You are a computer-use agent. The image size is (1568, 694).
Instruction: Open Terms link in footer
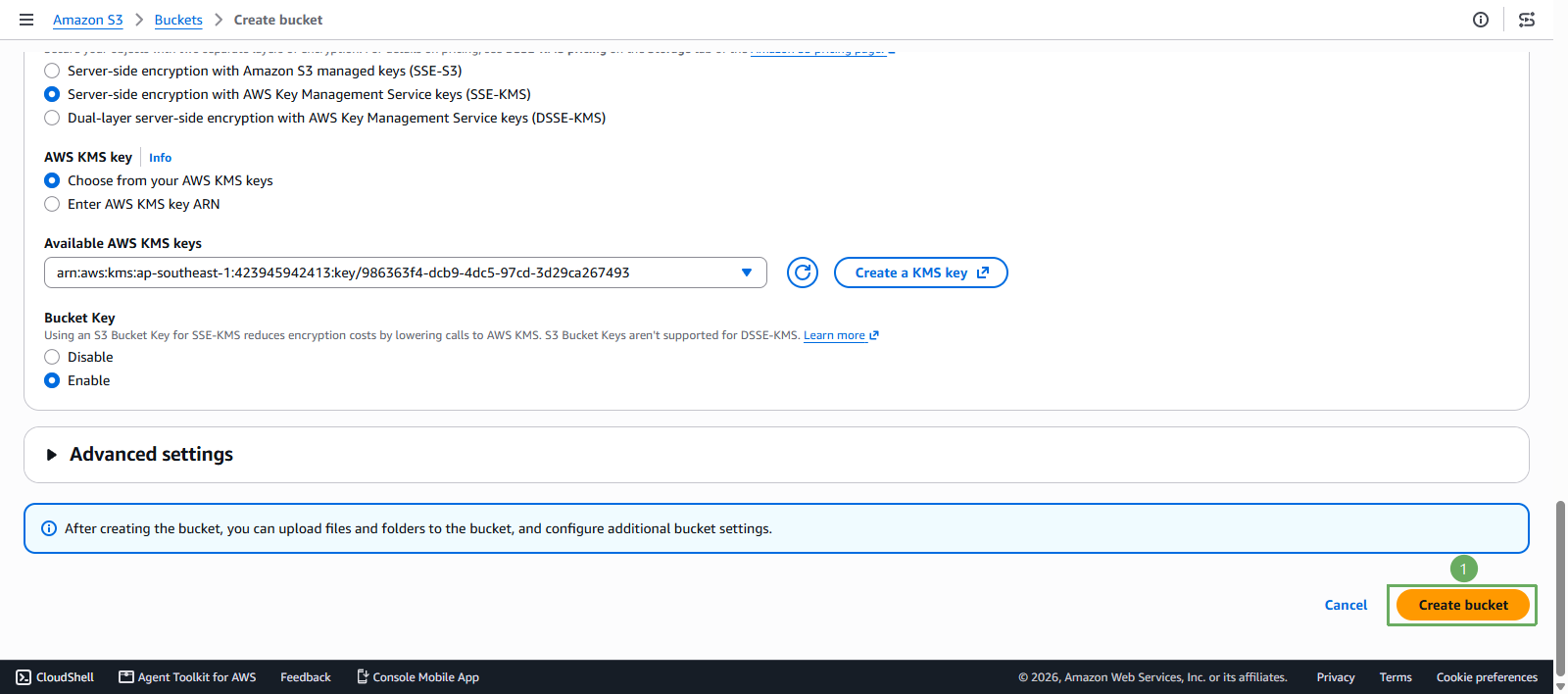[x=1396, y=677]
